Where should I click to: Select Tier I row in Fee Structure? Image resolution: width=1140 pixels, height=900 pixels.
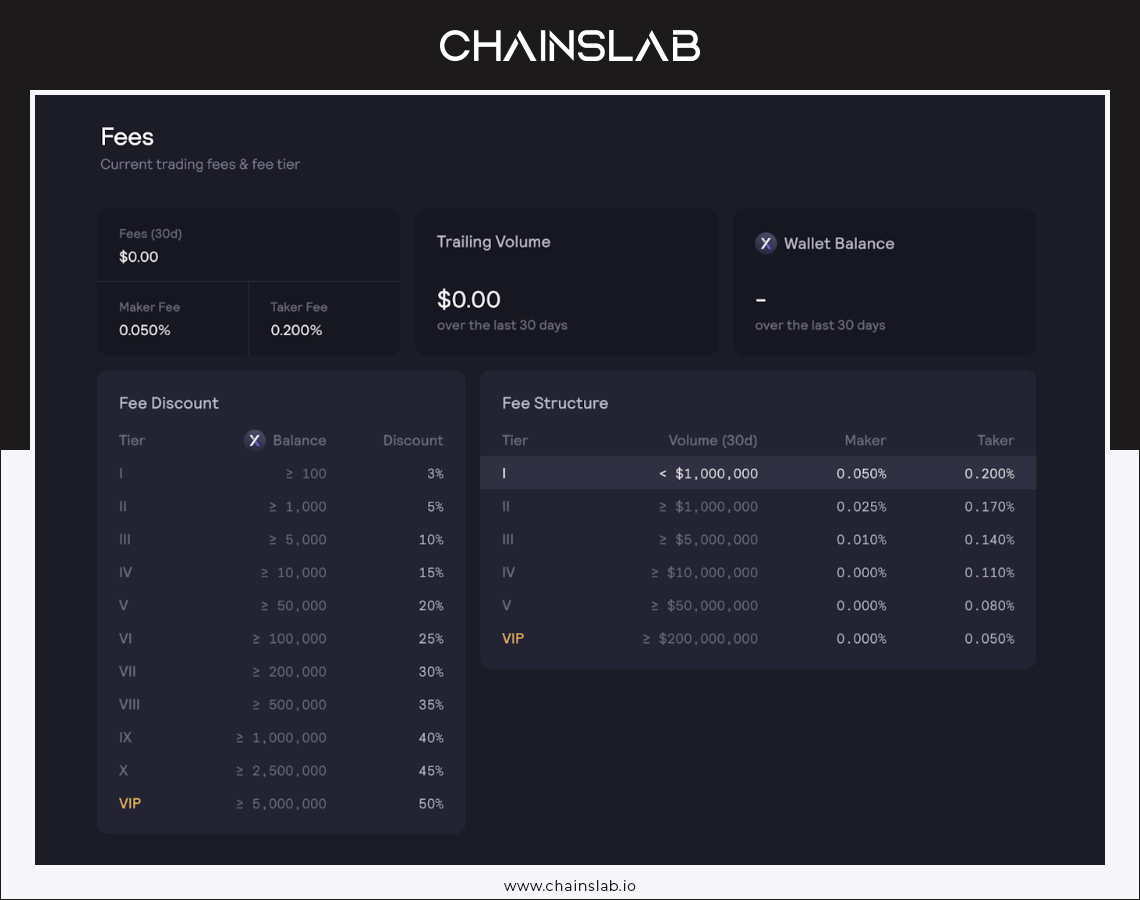tap(757, 473)
